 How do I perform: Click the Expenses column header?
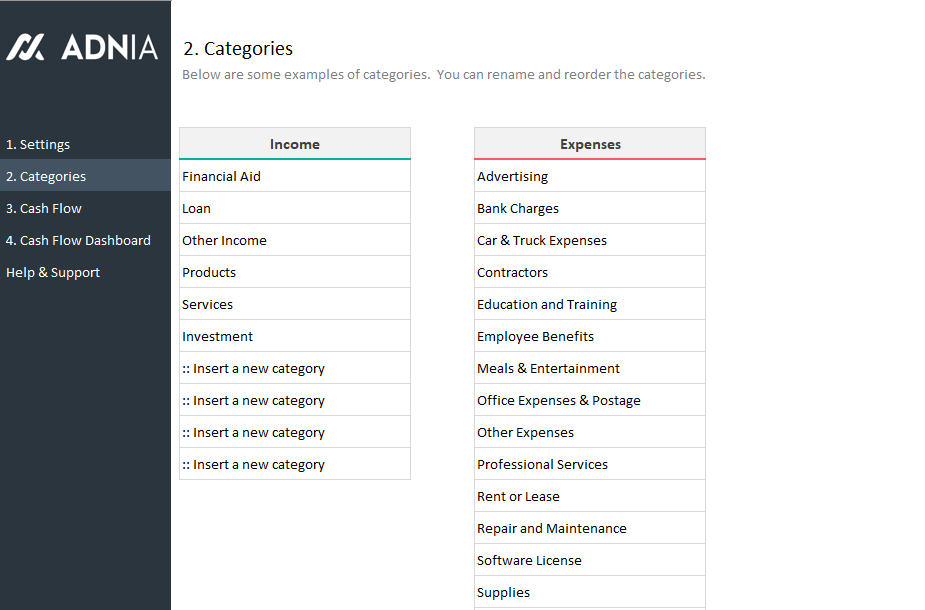click(590, 144)
